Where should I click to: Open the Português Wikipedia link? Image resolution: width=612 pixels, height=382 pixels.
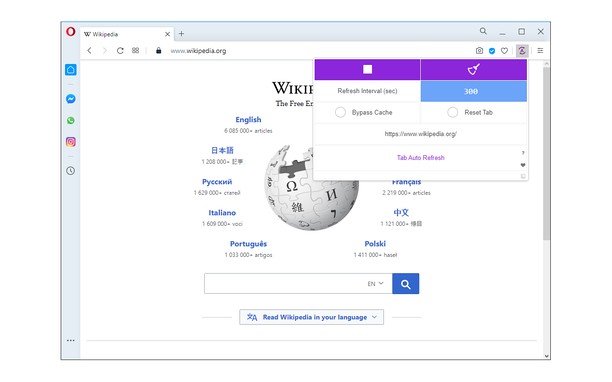pyautogui.click(x=248, y=244)
